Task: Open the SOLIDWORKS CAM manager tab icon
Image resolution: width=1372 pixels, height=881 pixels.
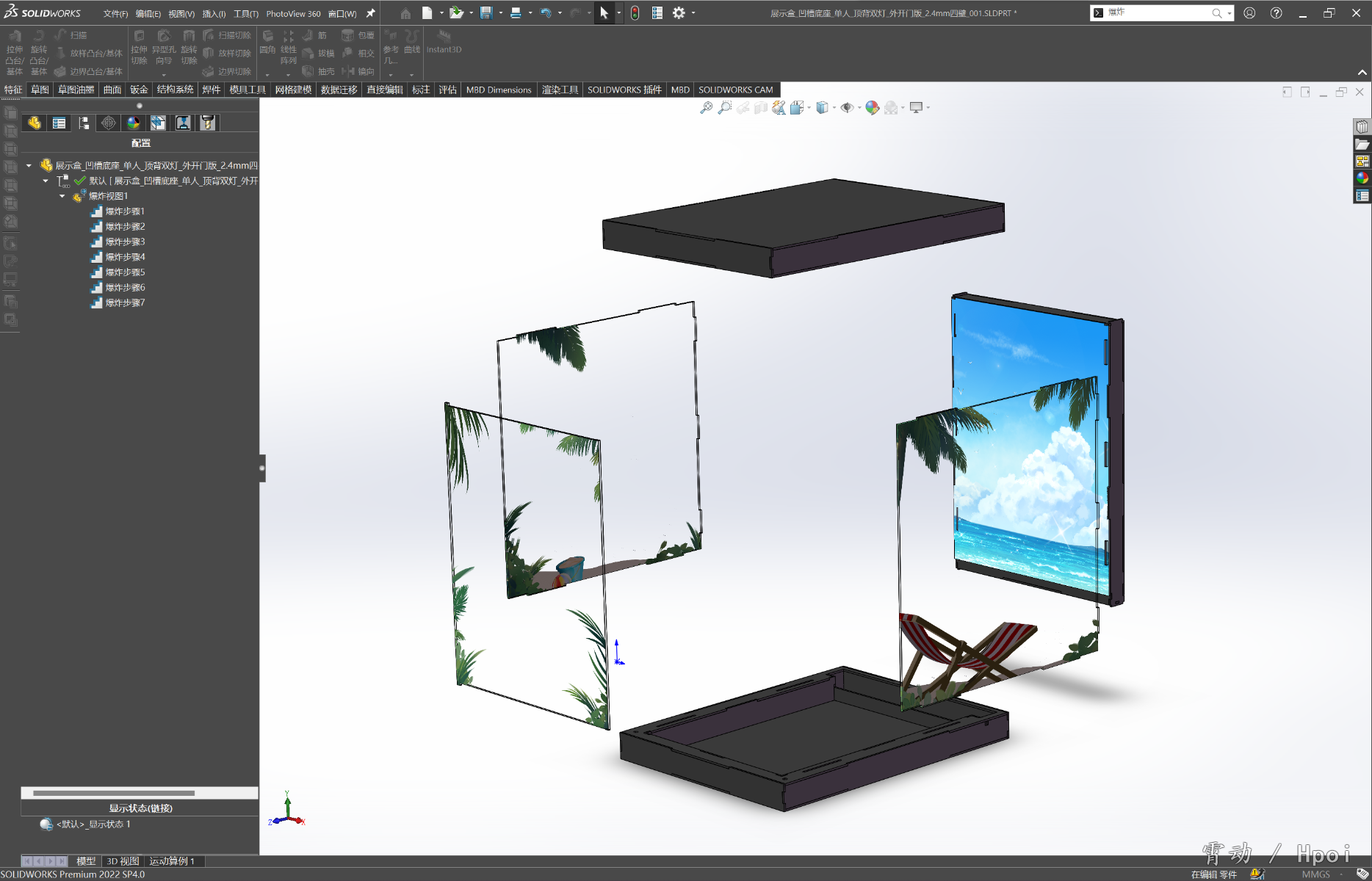Action: tap(158, 123)
